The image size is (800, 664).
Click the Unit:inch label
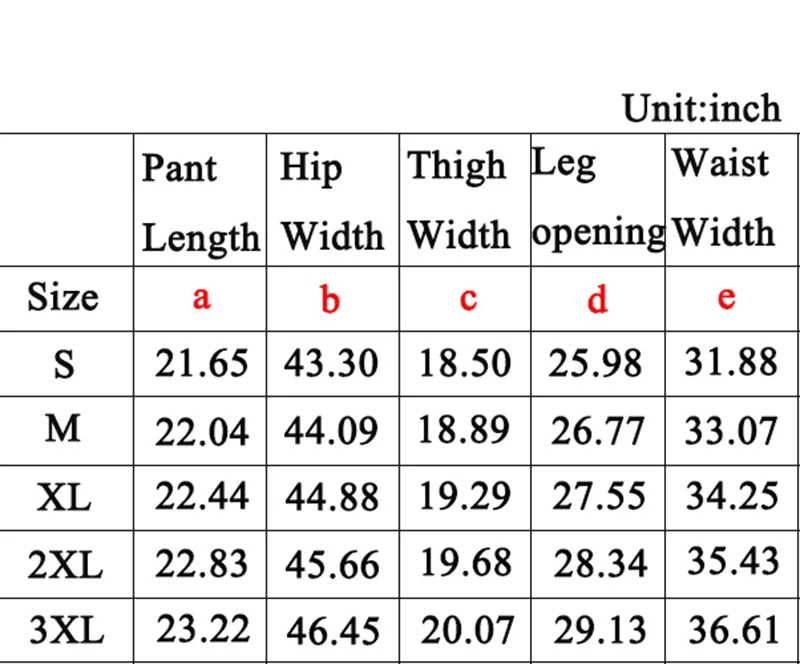[702, 108]
